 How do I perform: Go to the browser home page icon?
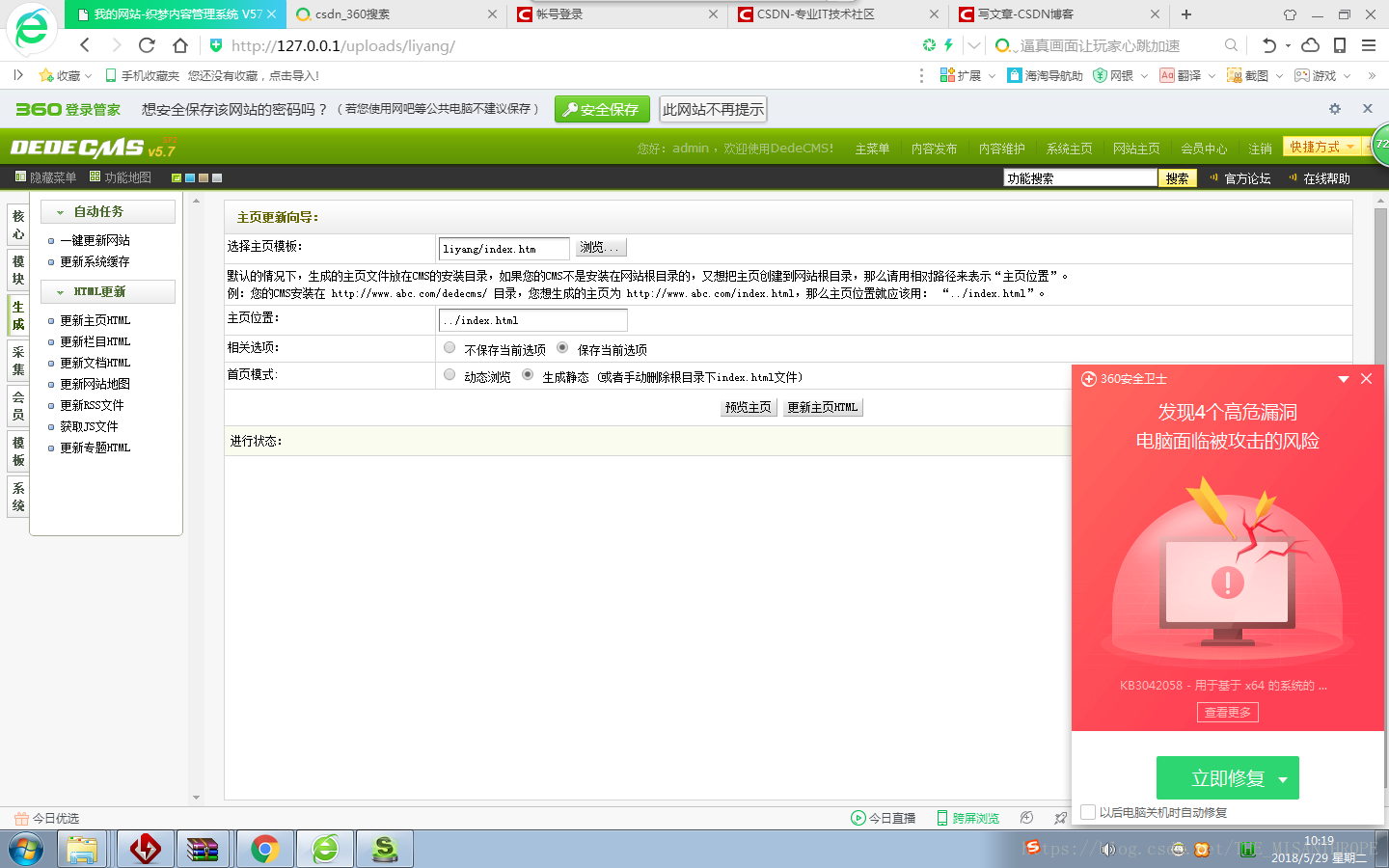tap(180, 45)
